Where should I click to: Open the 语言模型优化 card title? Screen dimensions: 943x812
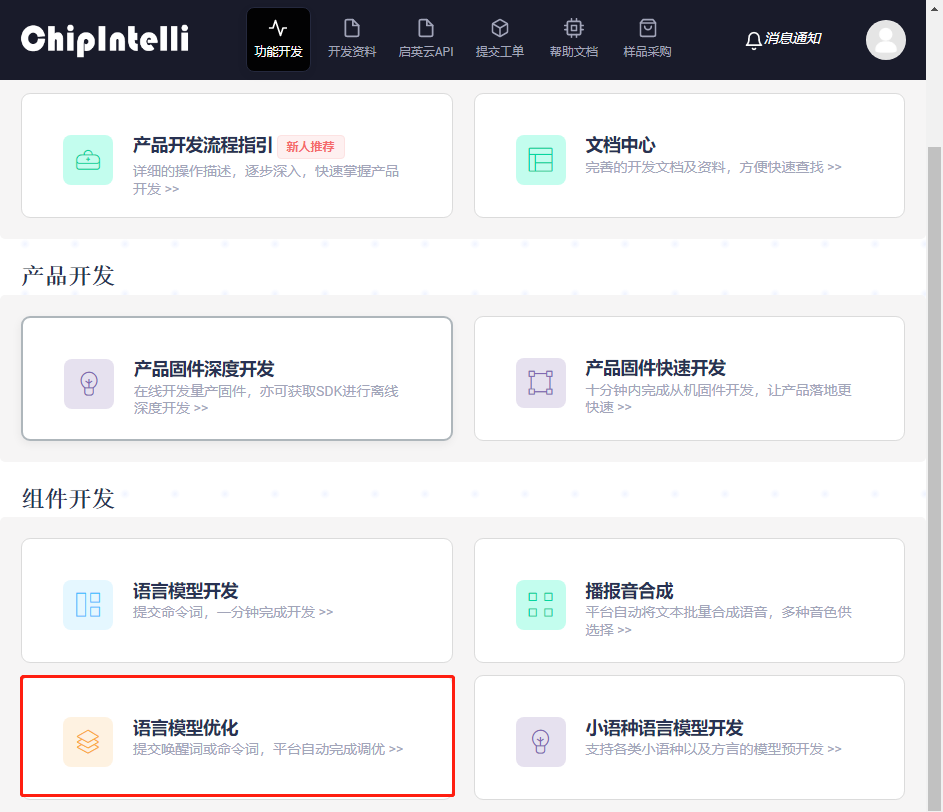(x=186, y=728)
